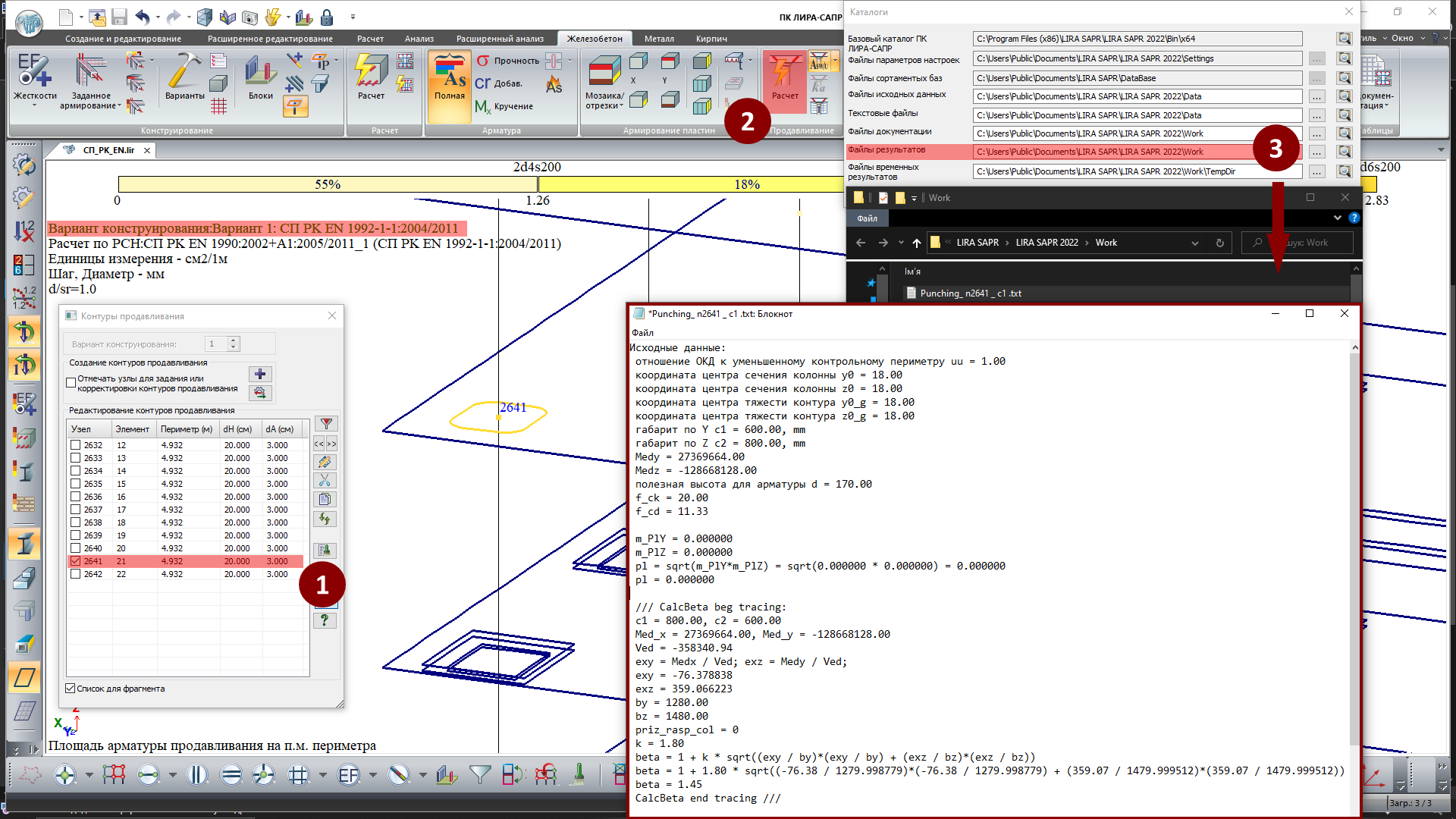The image size is (1456, 819).
Task: Open the Металл ribbon tab
Action: [x=658, y=39]
